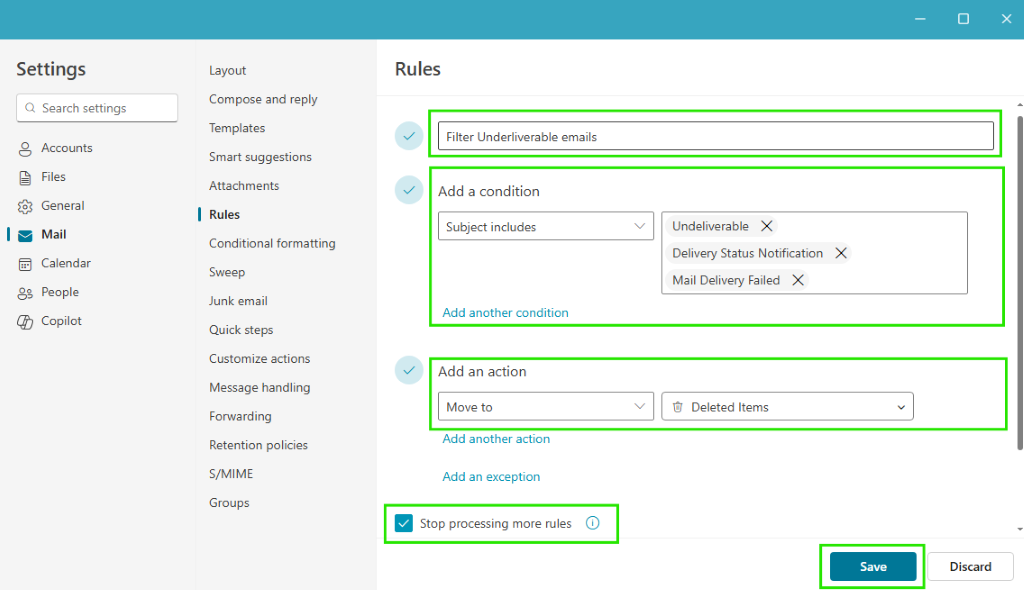Minimize the settings window
1024x590 pixels.
pos(920,19)
